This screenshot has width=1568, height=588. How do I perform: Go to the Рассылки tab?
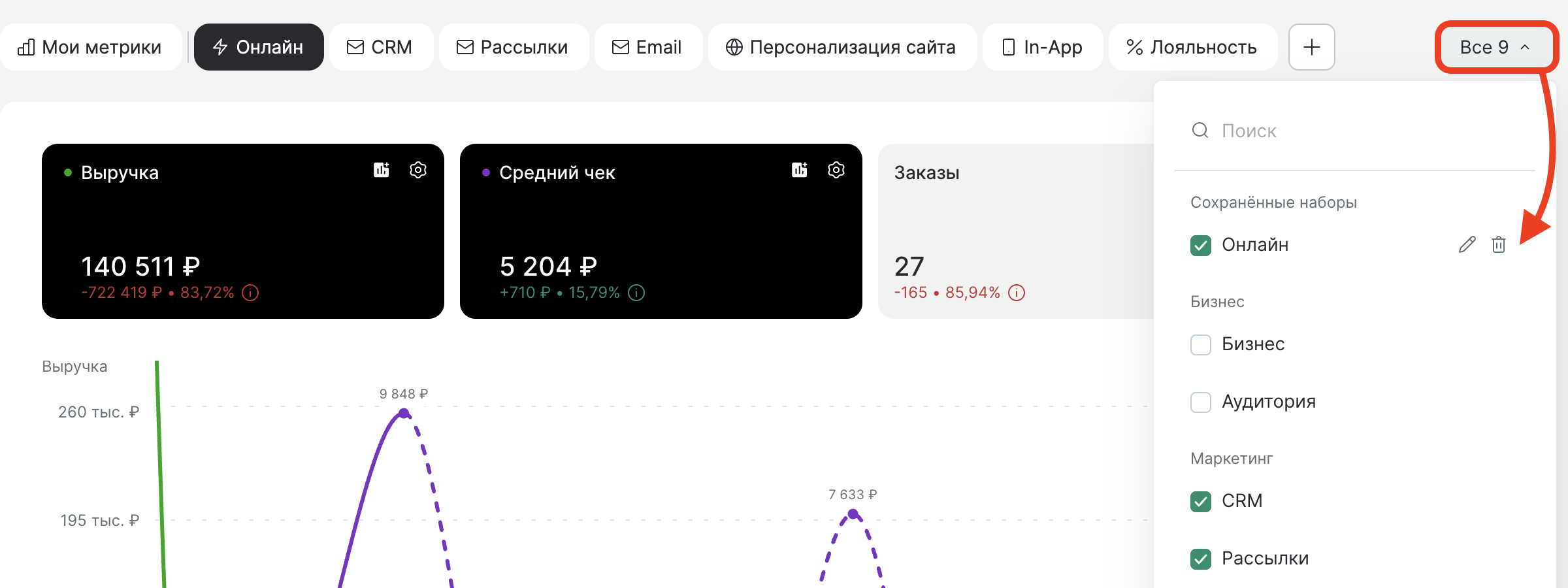click(514, 47)
